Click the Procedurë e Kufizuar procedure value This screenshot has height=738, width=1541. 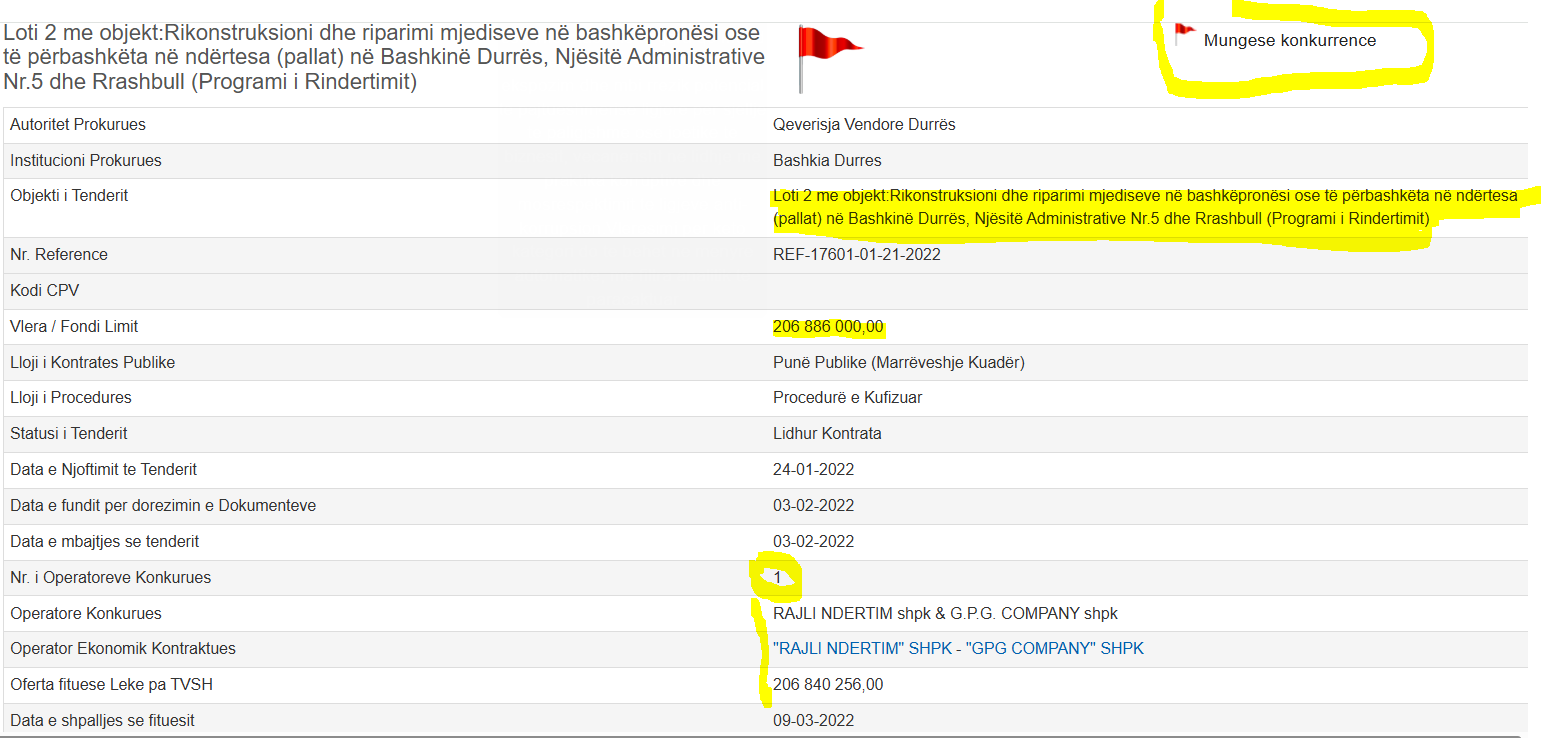(847, 398)
